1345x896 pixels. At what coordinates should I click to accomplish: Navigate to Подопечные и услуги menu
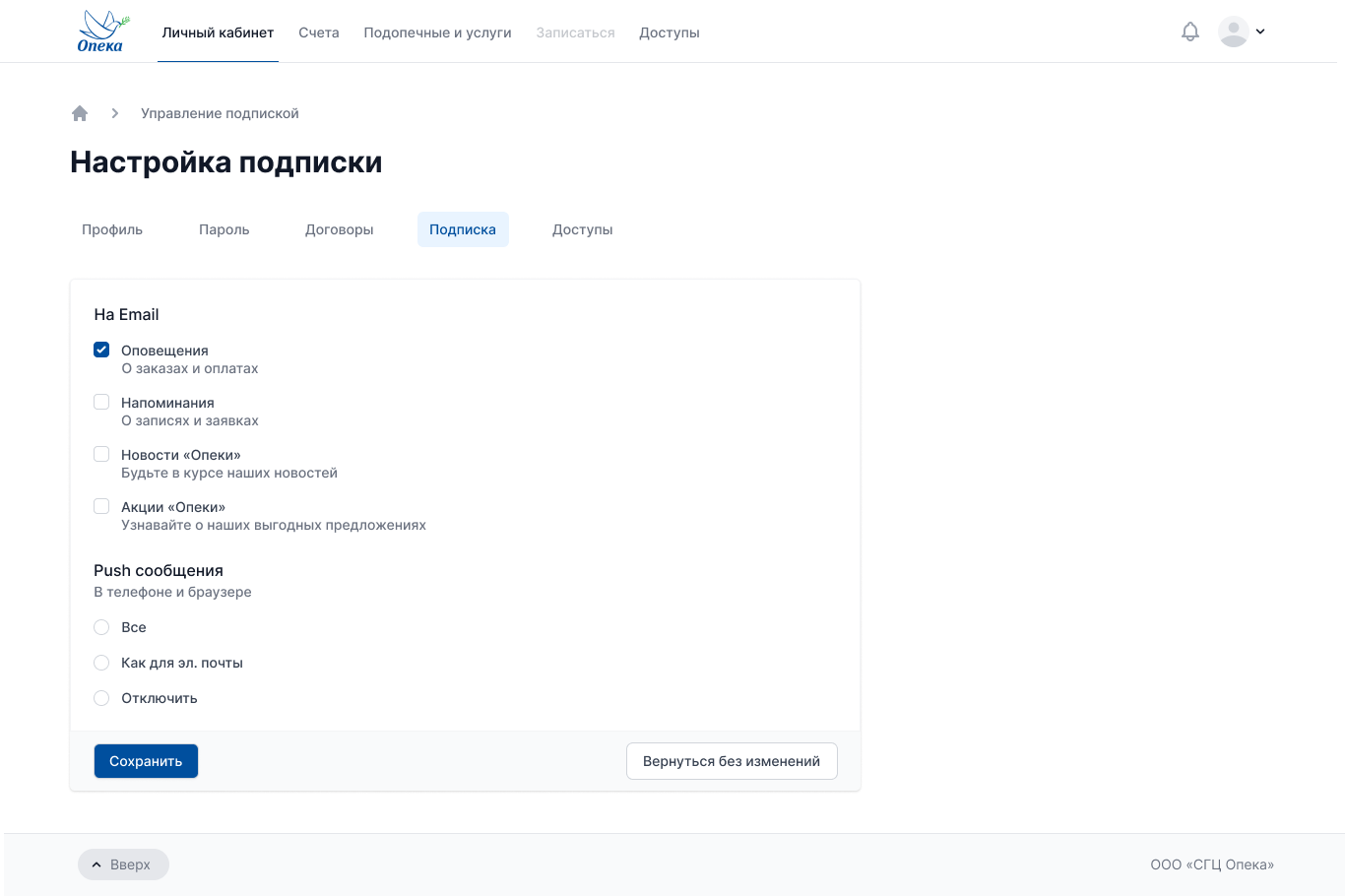click(x=437, y=32)
